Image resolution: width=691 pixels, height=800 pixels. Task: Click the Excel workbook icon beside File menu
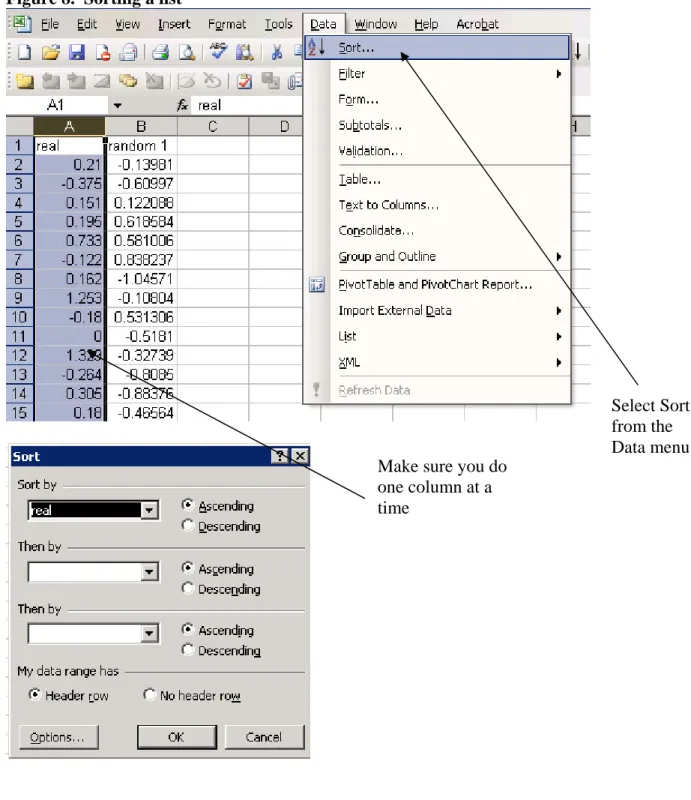22,24
